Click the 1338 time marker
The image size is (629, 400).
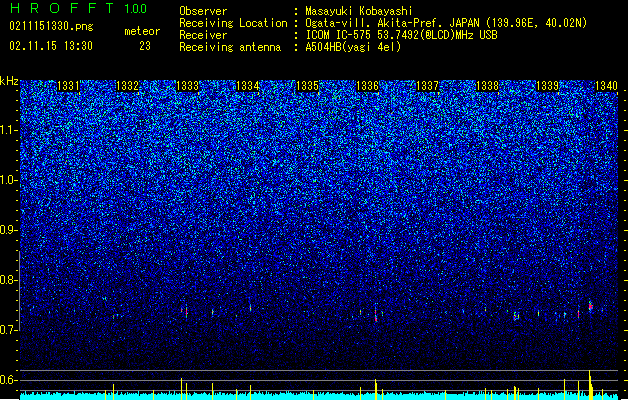click(487, 86)
